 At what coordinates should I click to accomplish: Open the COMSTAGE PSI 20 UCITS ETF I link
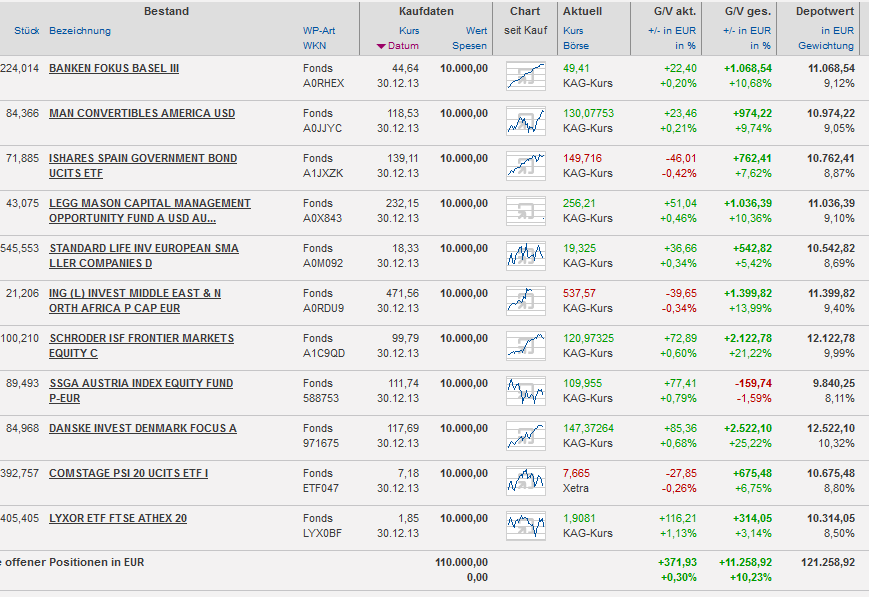[x=128, y=473]
